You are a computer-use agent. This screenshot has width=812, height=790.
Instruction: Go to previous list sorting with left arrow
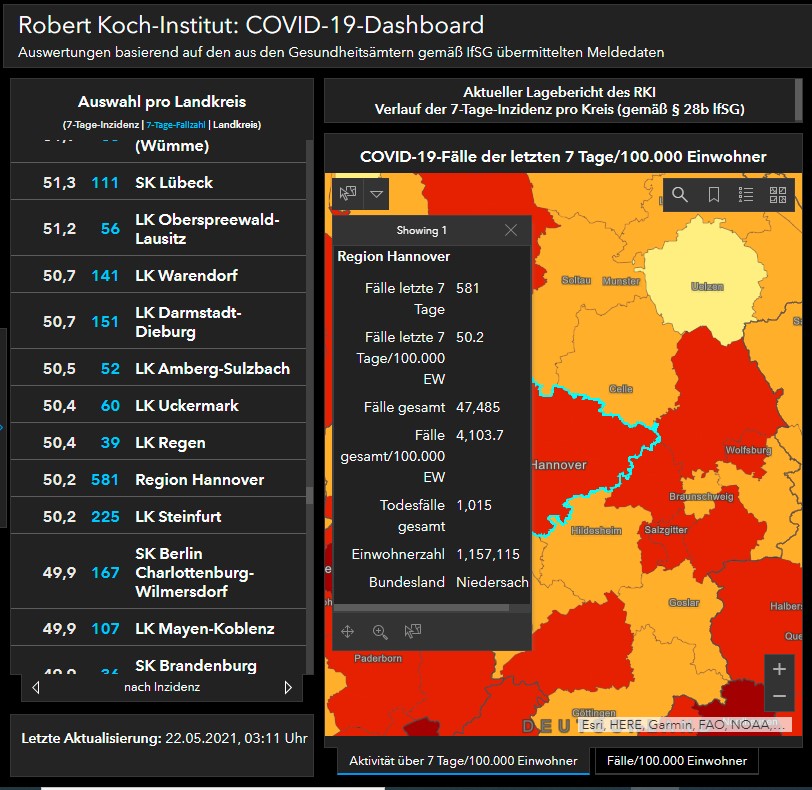36,688
